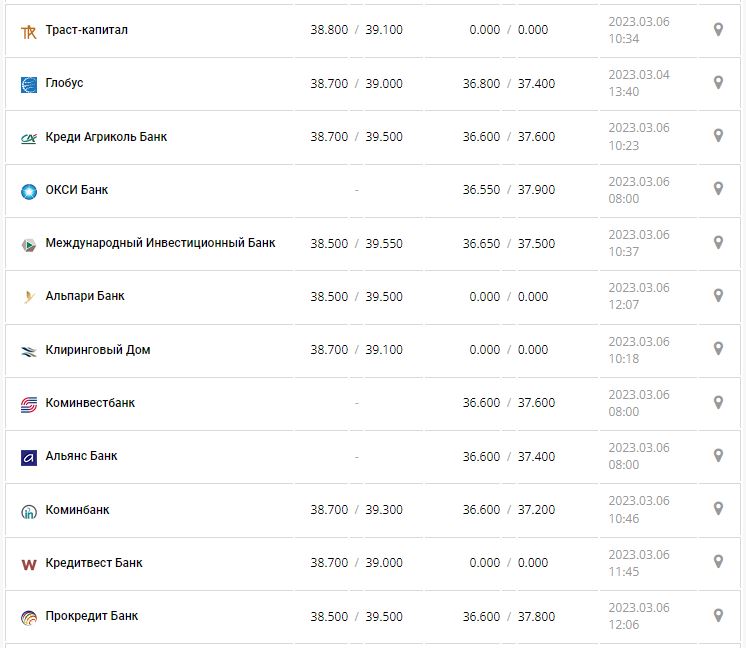Image resolution: width=746 pixels, height=648 pixels.
Task: Open the Коминбанк bank name link
Action: pos(77,510)
